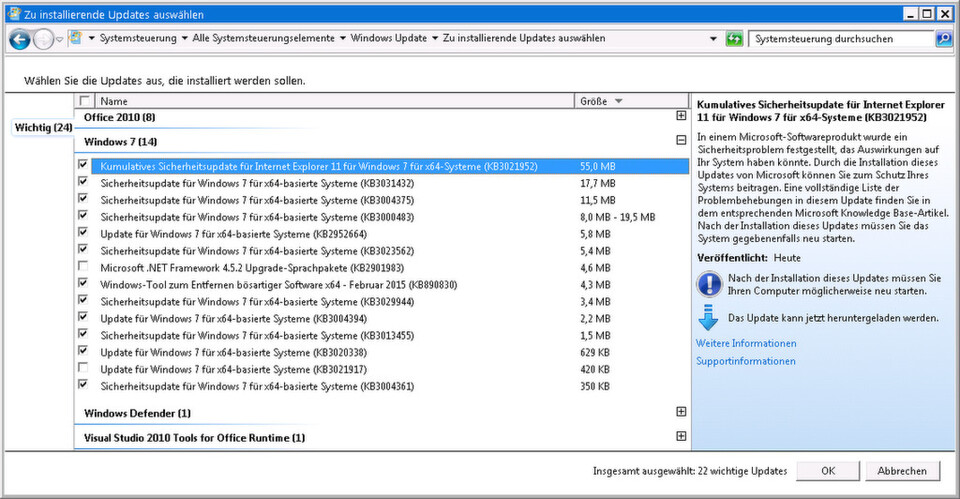Viewport: 960px width, 499px height.
Task: Click the blue exclamation restart notice icon
Action: click(x=709, y=284)
